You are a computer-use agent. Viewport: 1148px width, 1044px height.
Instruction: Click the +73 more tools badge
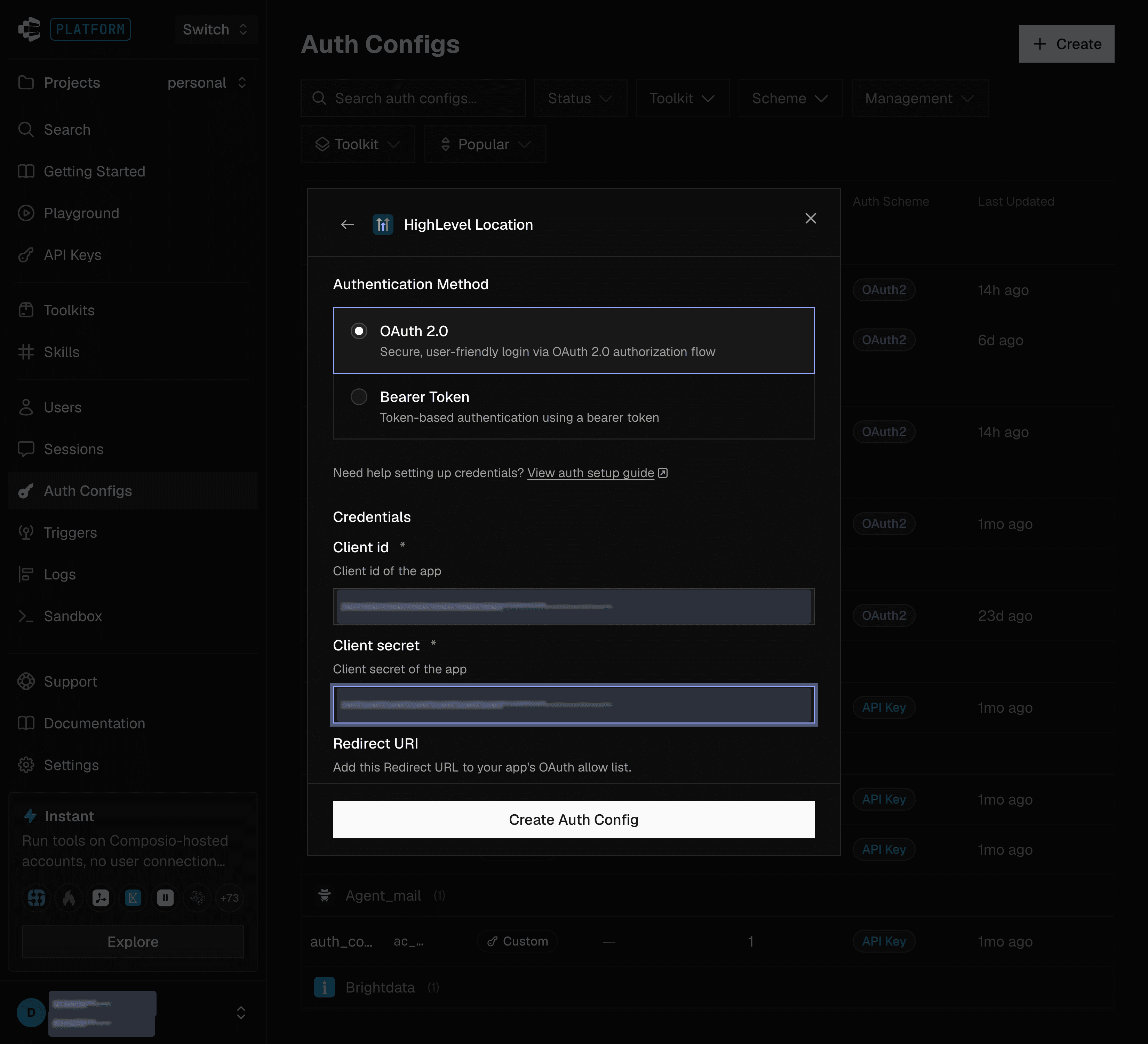(230, 897)
